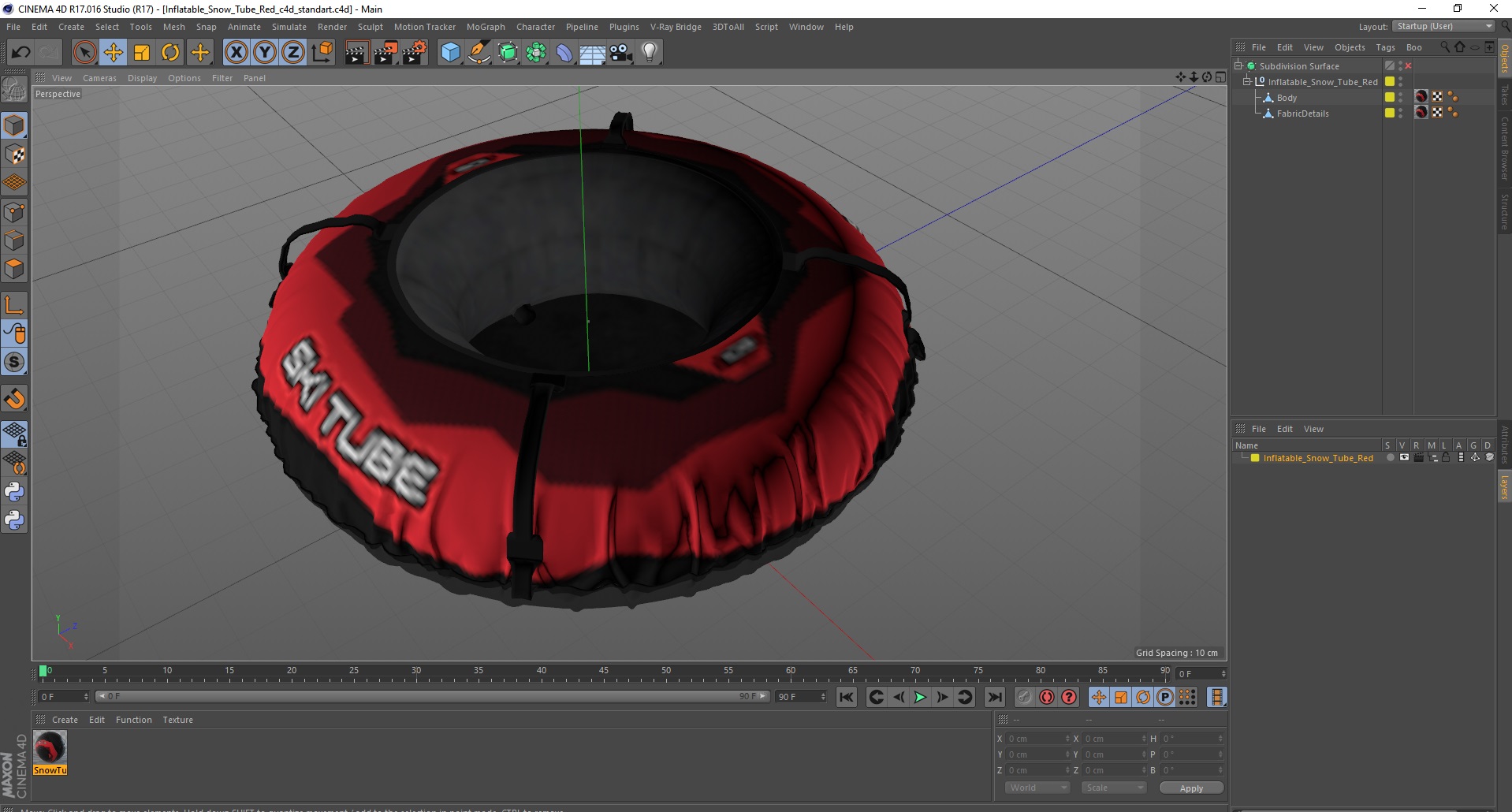Switch to Points mode

click(14, 212)
